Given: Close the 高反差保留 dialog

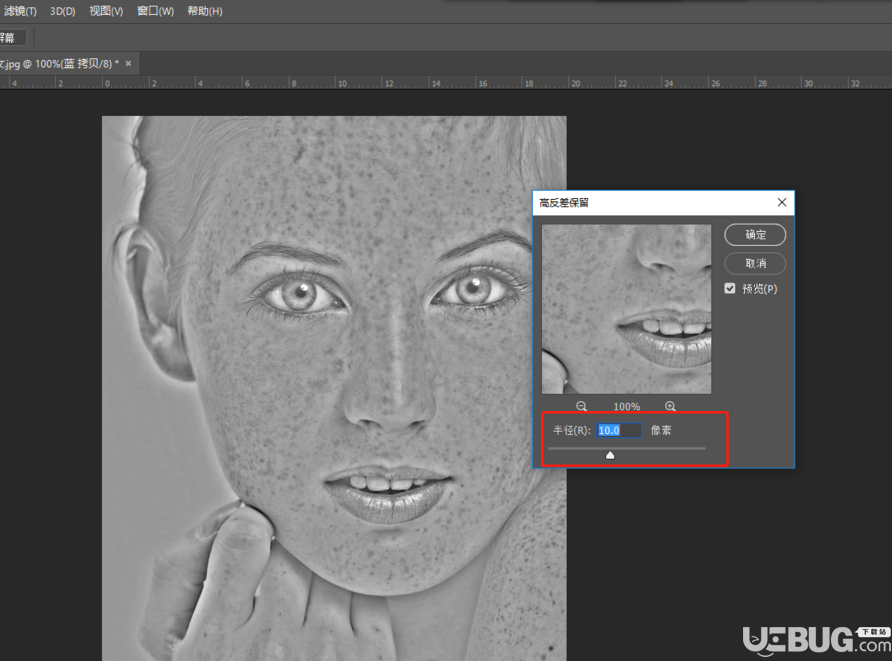Looking at the screenshot, I should click(782, 203).
